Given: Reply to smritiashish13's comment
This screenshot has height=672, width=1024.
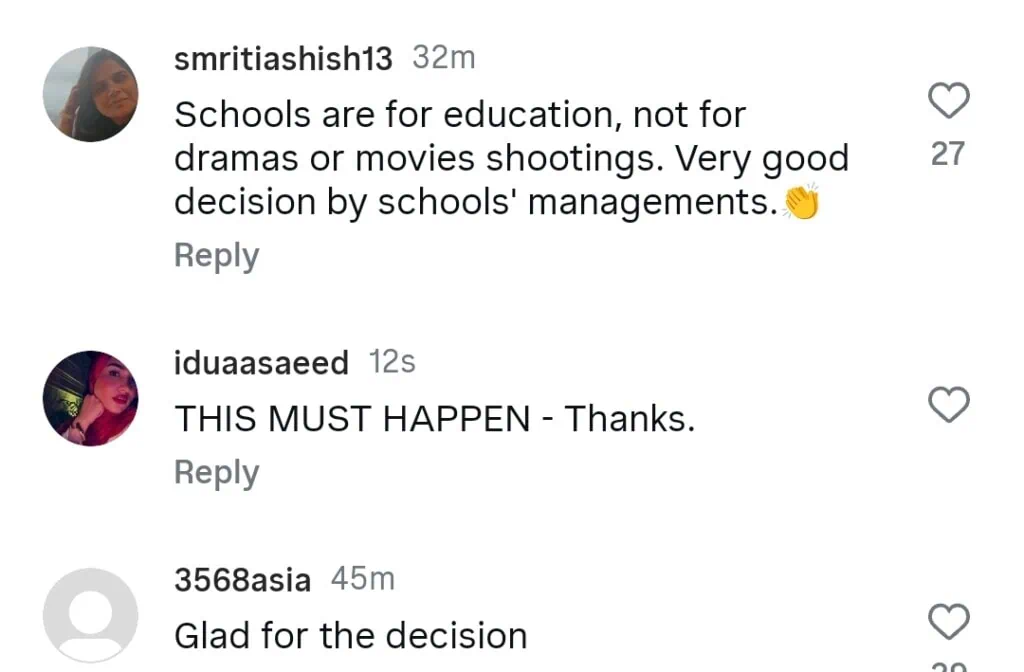Looking at the screenshot, I should [216, 256].
